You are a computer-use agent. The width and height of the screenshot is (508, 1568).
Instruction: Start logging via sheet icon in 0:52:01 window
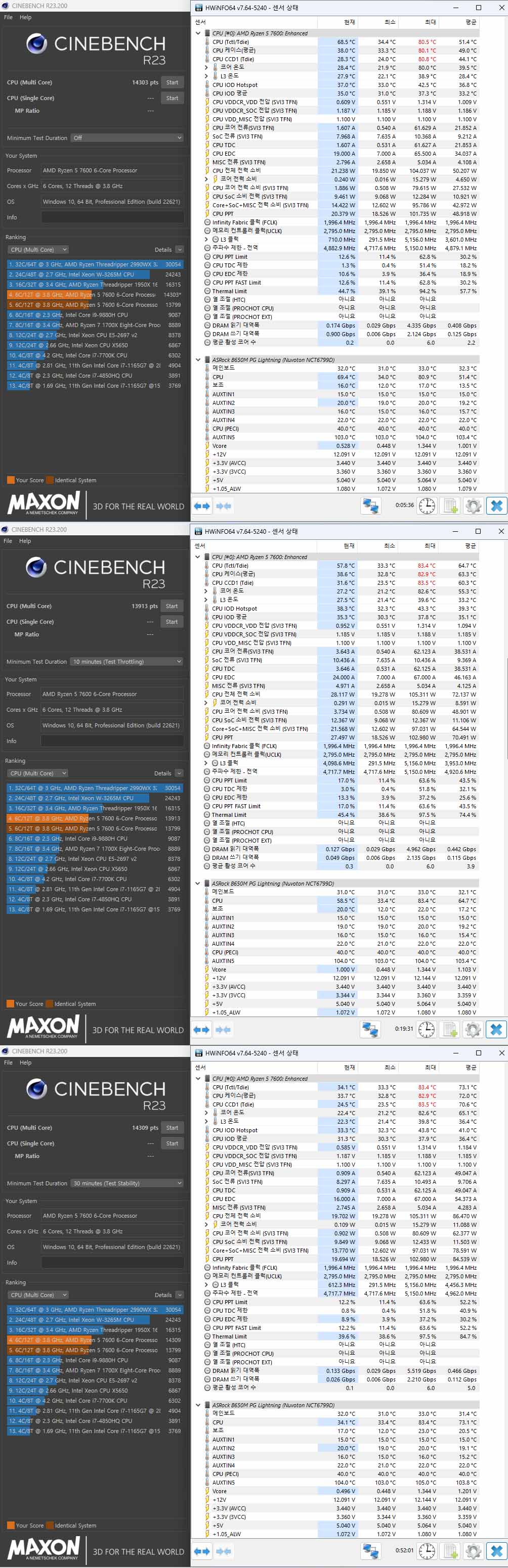[450, 1551]
